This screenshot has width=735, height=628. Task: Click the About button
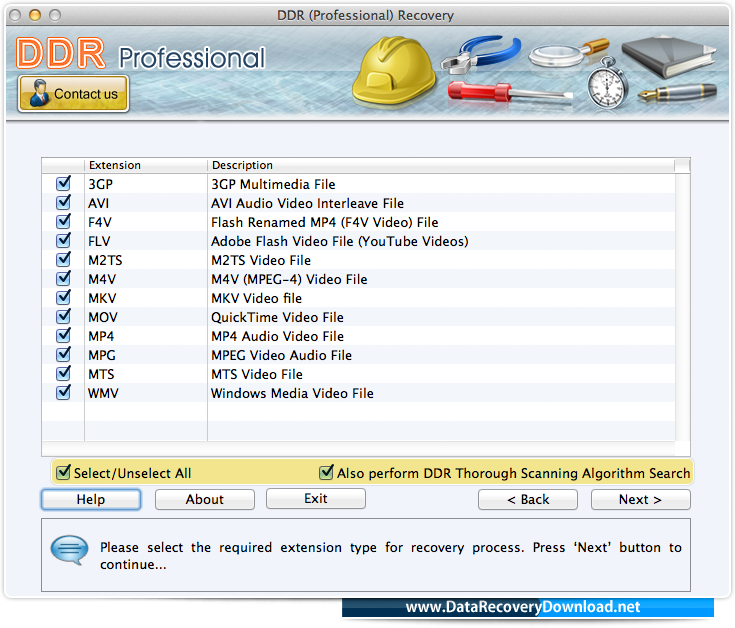point(205,500)
